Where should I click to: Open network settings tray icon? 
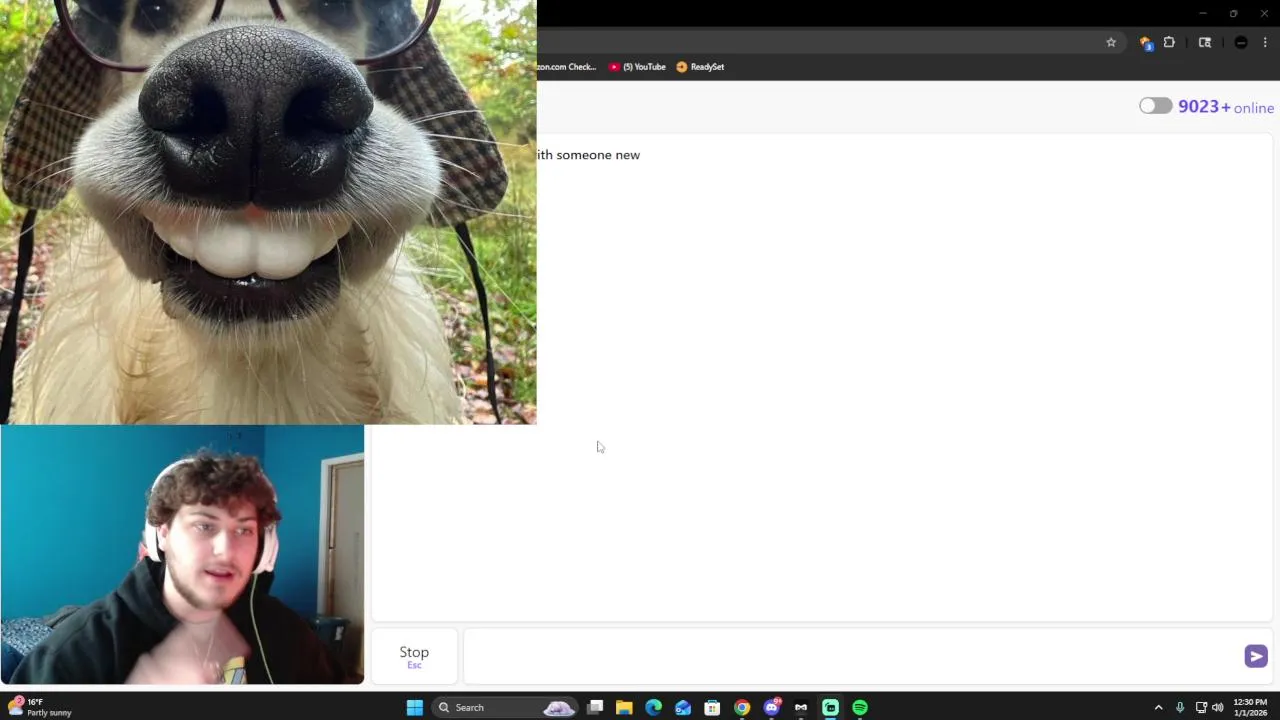[x=1201, y=707]
